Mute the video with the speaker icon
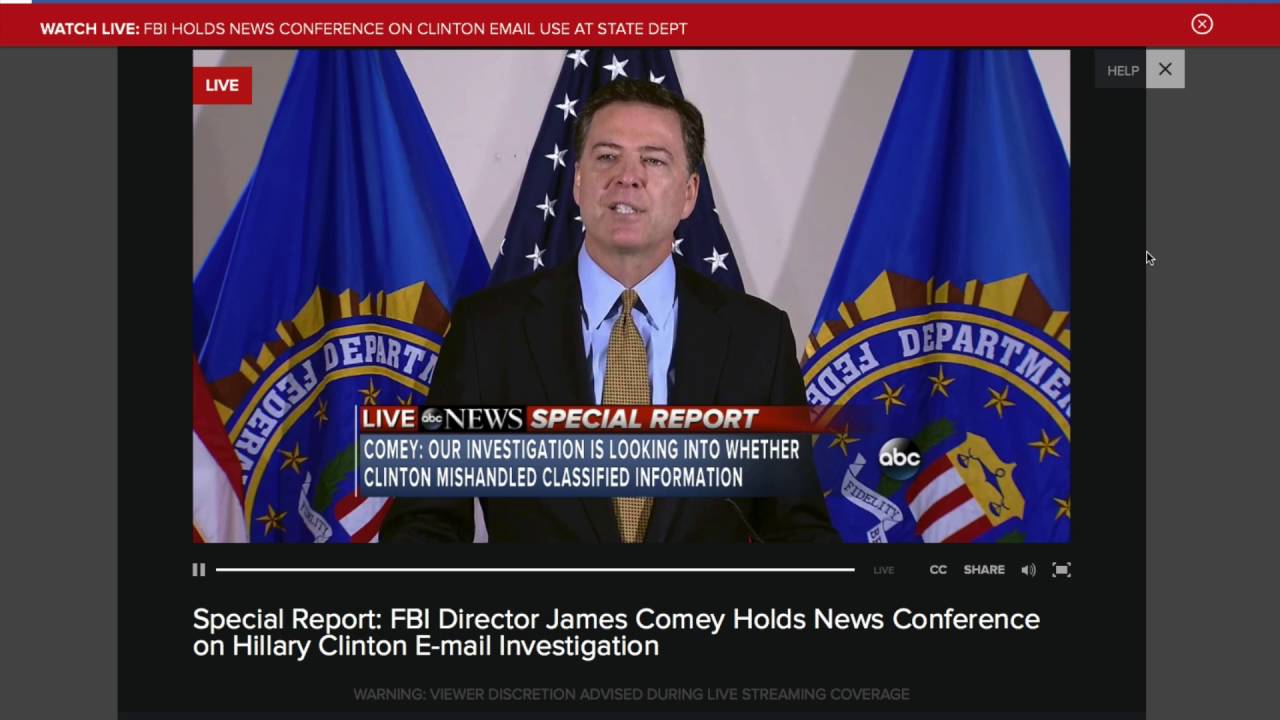 [1028, 570]
